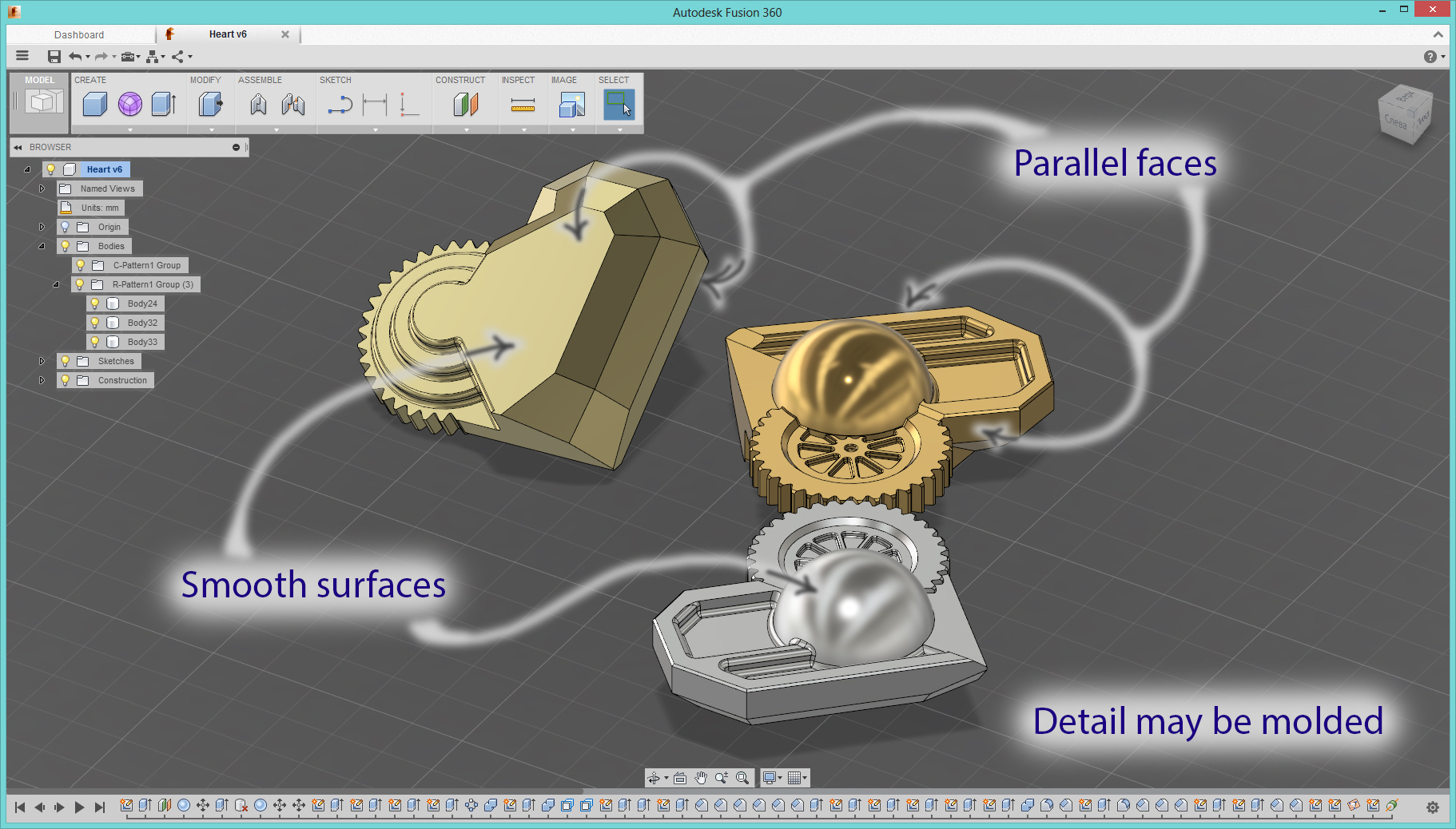Choose the Extrude tool in Create

(164, 104)
